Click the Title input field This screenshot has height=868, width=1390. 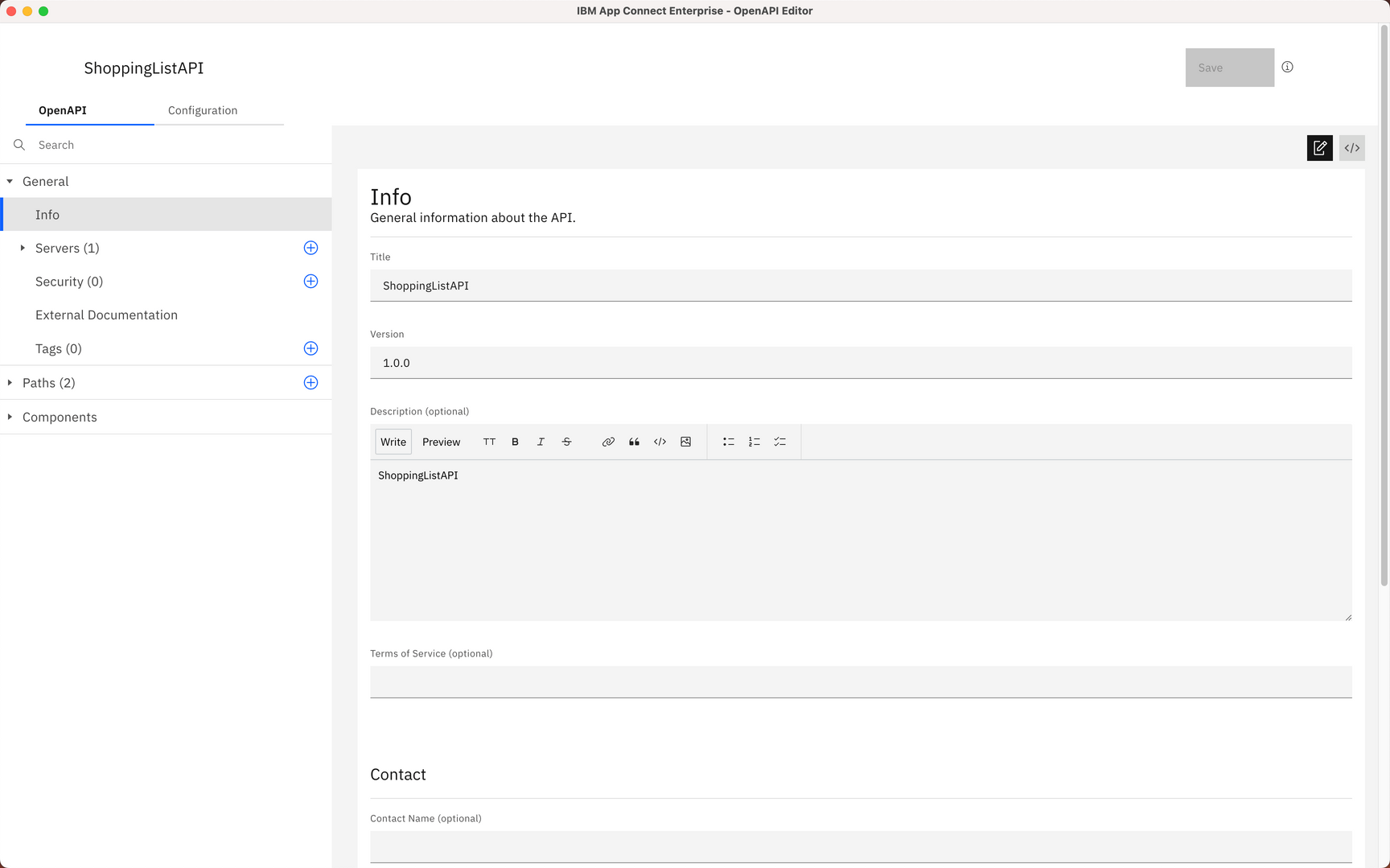861,286
